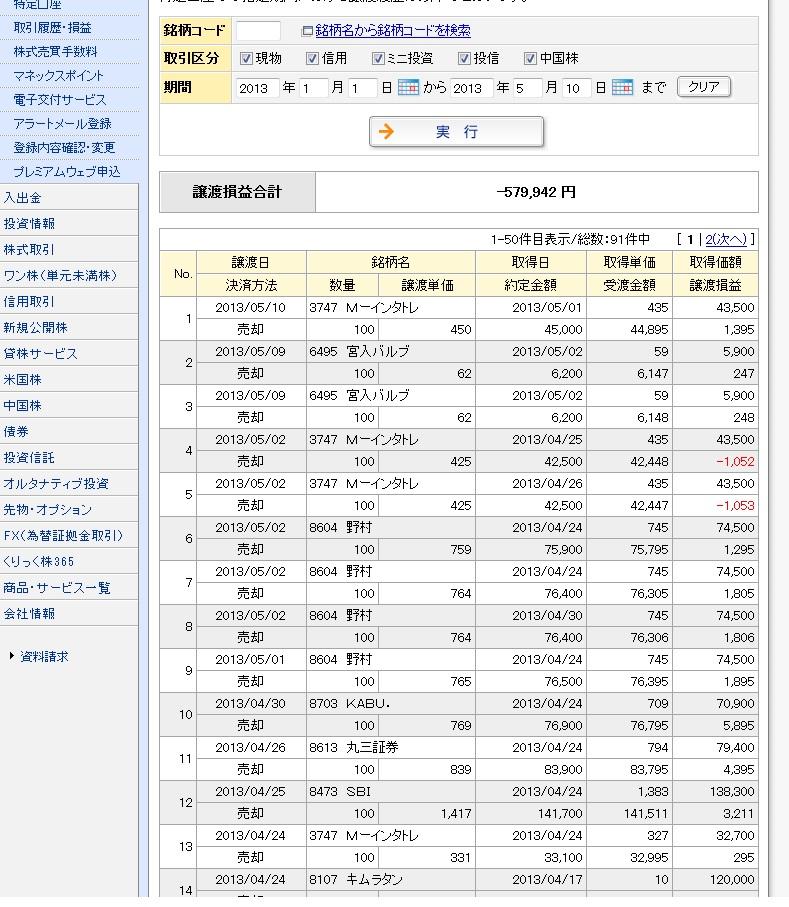Click the total −579,942 円 value

(x=536, y=192)
